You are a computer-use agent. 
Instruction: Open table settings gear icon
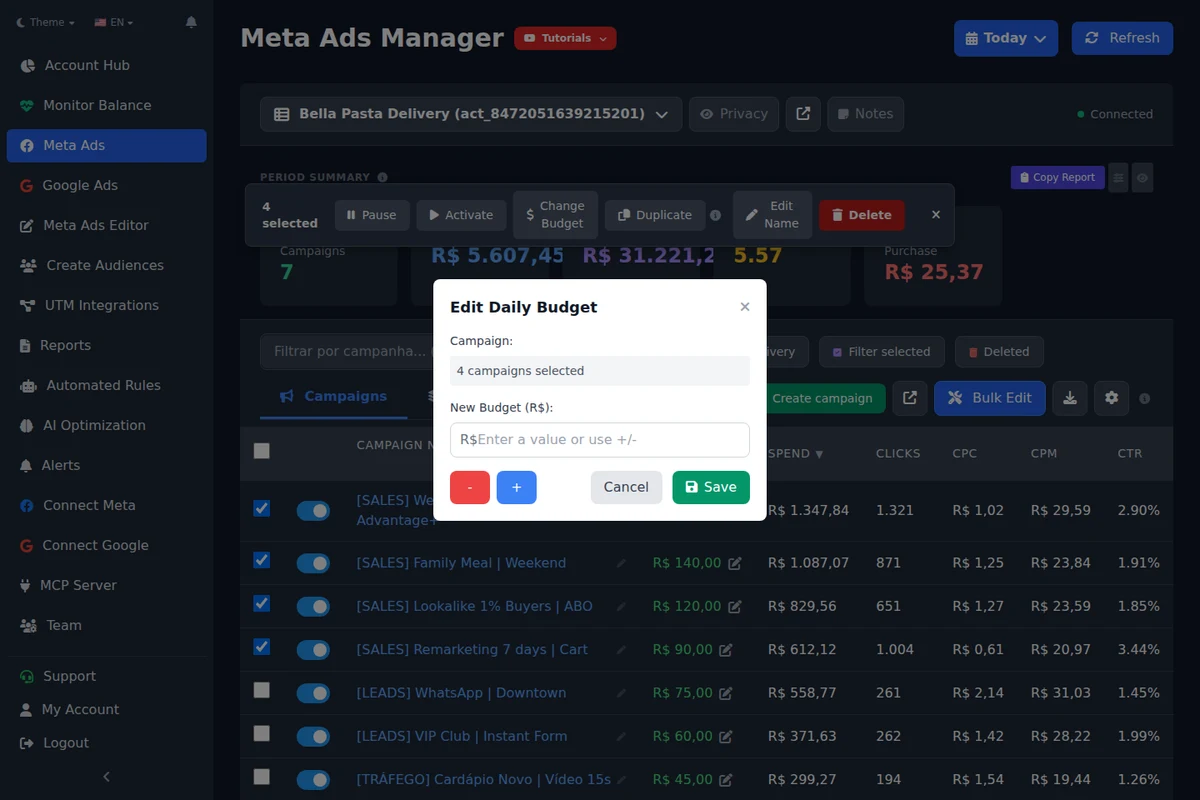point(1111,398)
